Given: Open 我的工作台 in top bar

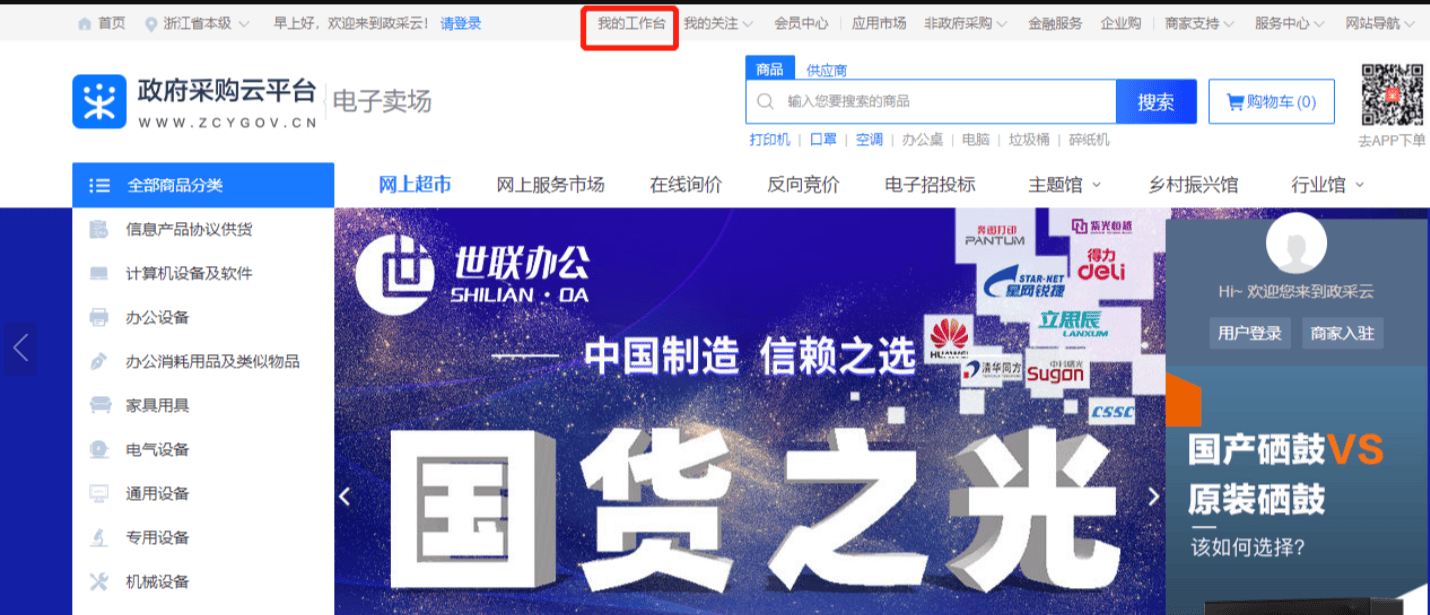Looking at the screenshot, I should tap(631, 23).
